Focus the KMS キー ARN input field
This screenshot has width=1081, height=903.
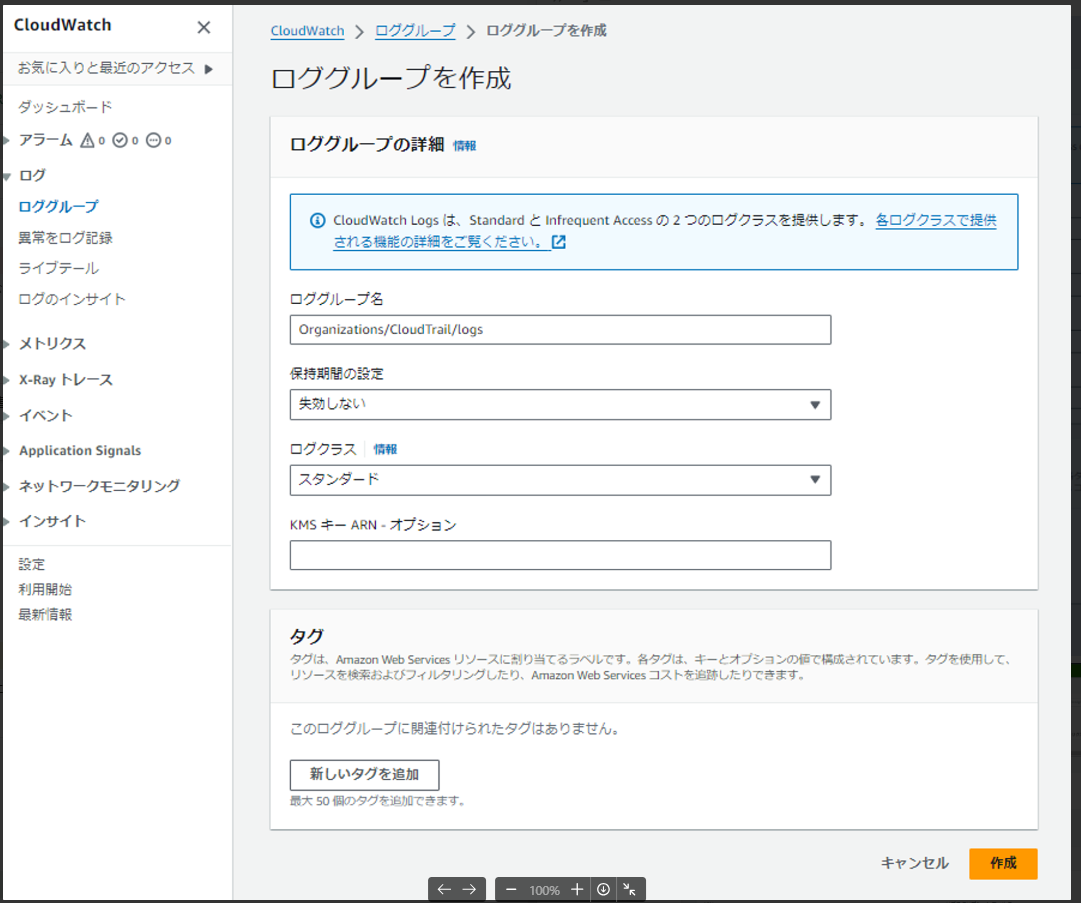tap(560, 555)
